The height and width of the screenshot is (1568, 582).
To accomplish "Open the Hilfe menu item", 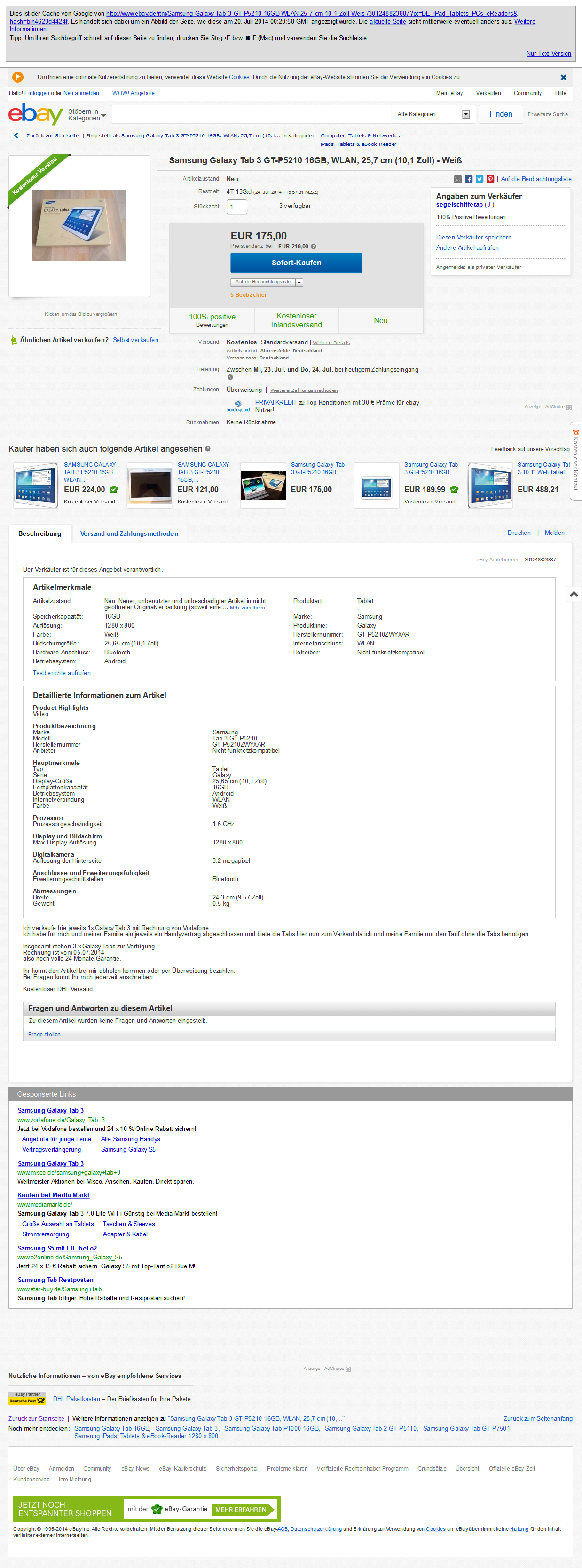I will (560, 93).
